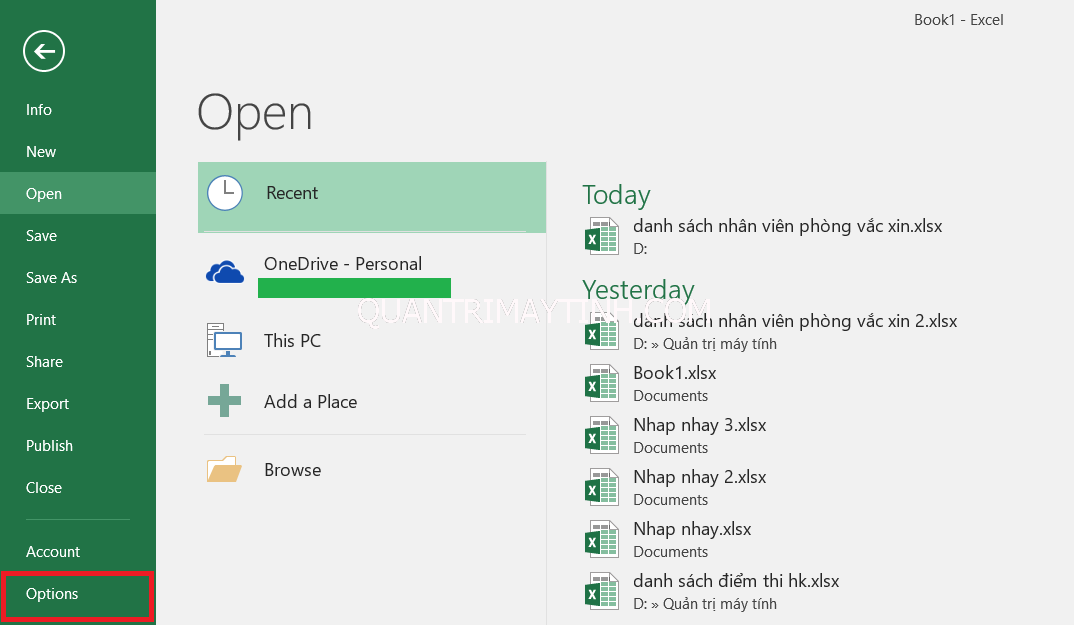The image size is (1074, 625).
Task: Click the Excel icon beside Book1.xlsx
Action: click(602, 383)
